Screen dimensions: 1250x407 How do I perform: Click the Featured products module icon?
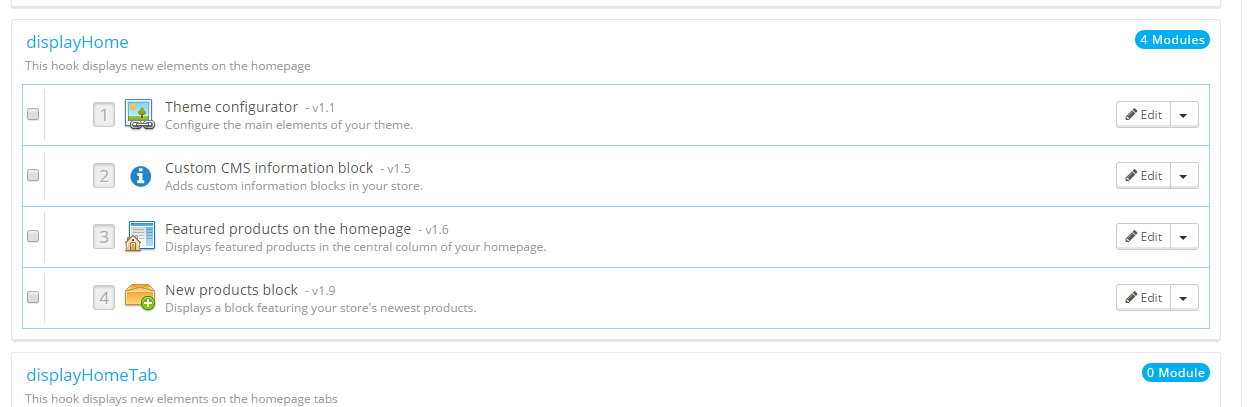[x=140, y=237]
